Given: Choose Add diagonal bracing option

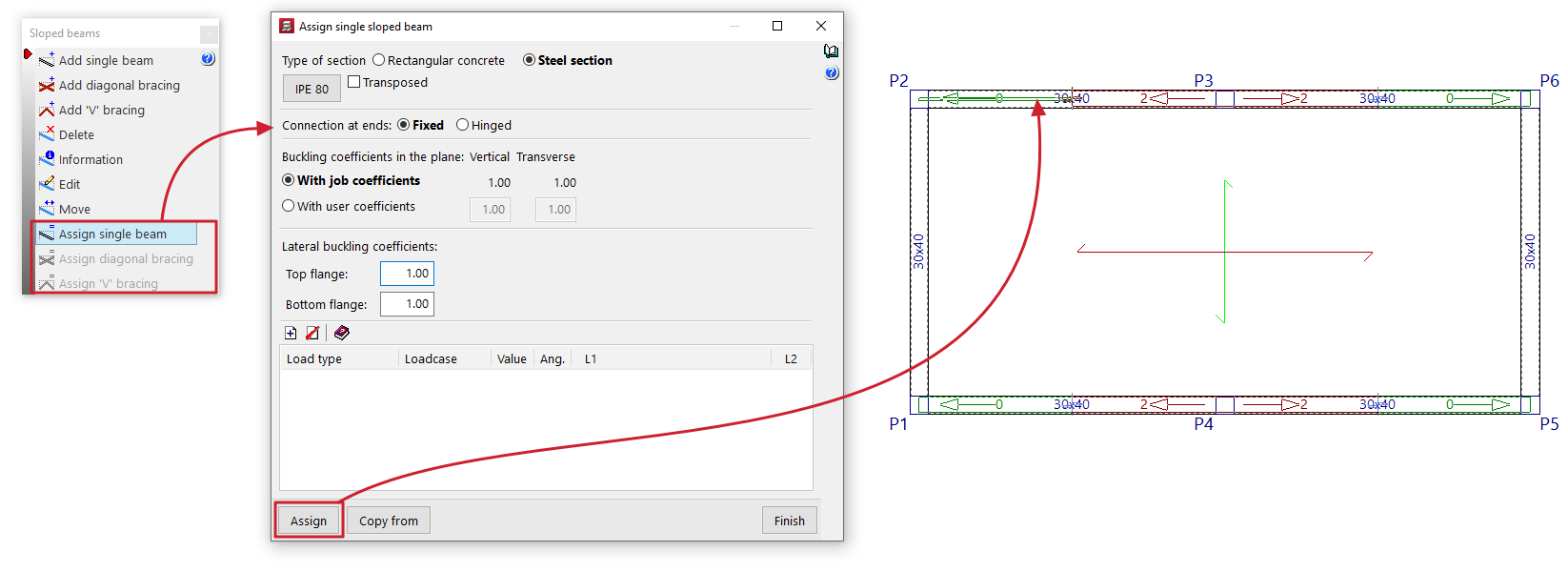Looking at the screenshot, I should (119, 85).
